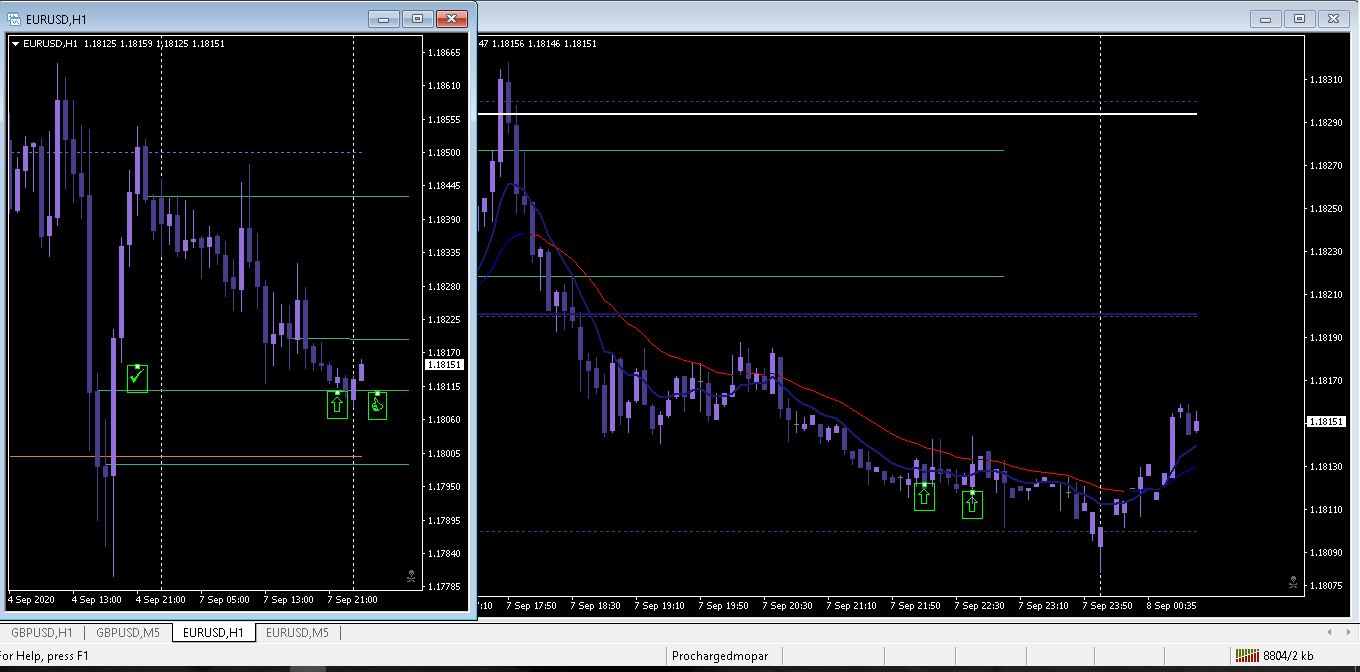
Task: Switch to the GBPUSD,H1 tab
Action: [41, 632]
